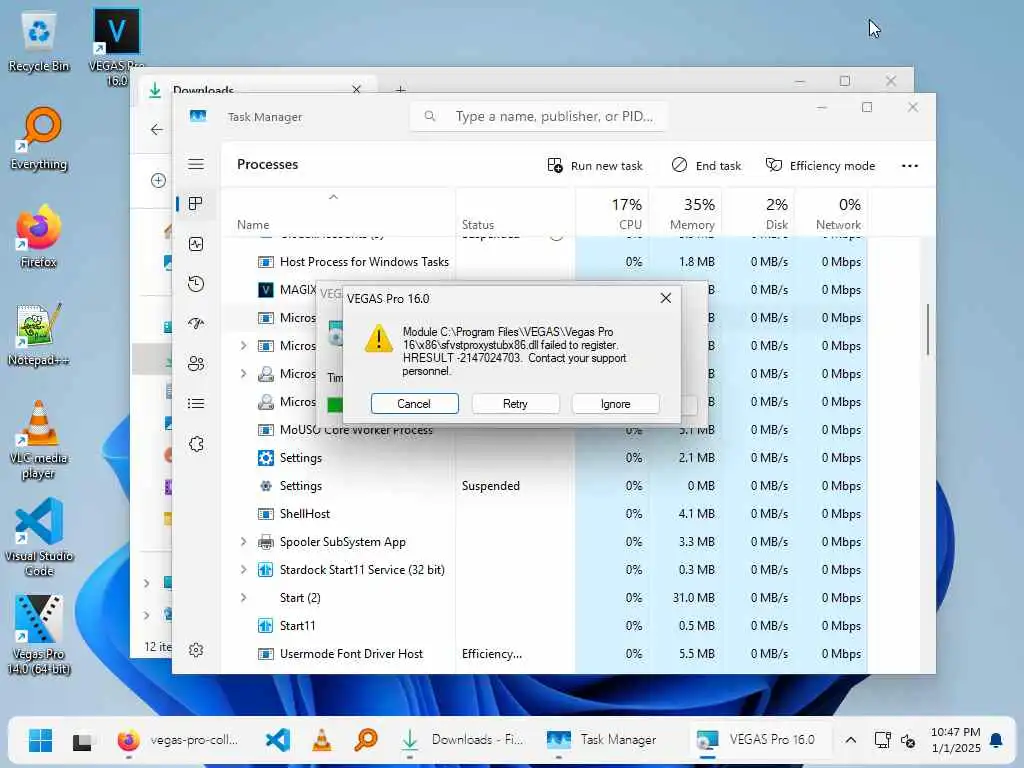Screen dimensions: 1024x768
Task: Open Task Manager settings gear
Action: [196, 650]
